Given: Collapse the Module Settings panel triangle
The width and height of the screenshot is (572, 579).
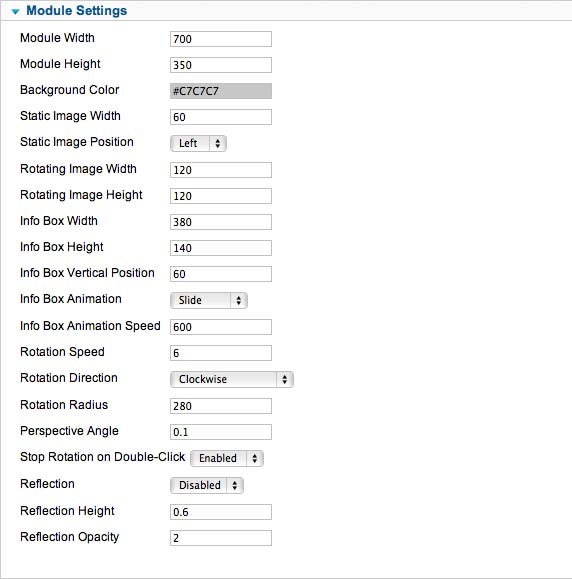Looking at the screenshot, I should [x=16, y=12].
